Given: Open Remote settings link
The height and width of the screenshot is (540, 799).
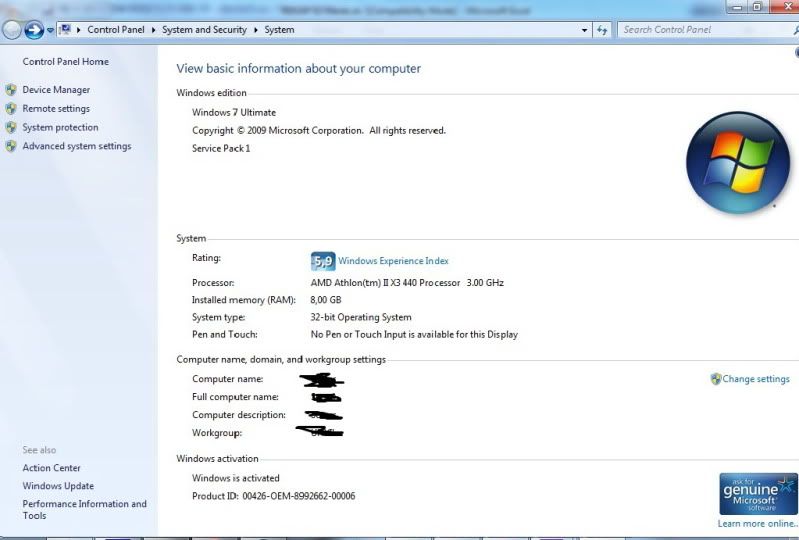Looking at the screenshot, I should click(x=56, y=109).
